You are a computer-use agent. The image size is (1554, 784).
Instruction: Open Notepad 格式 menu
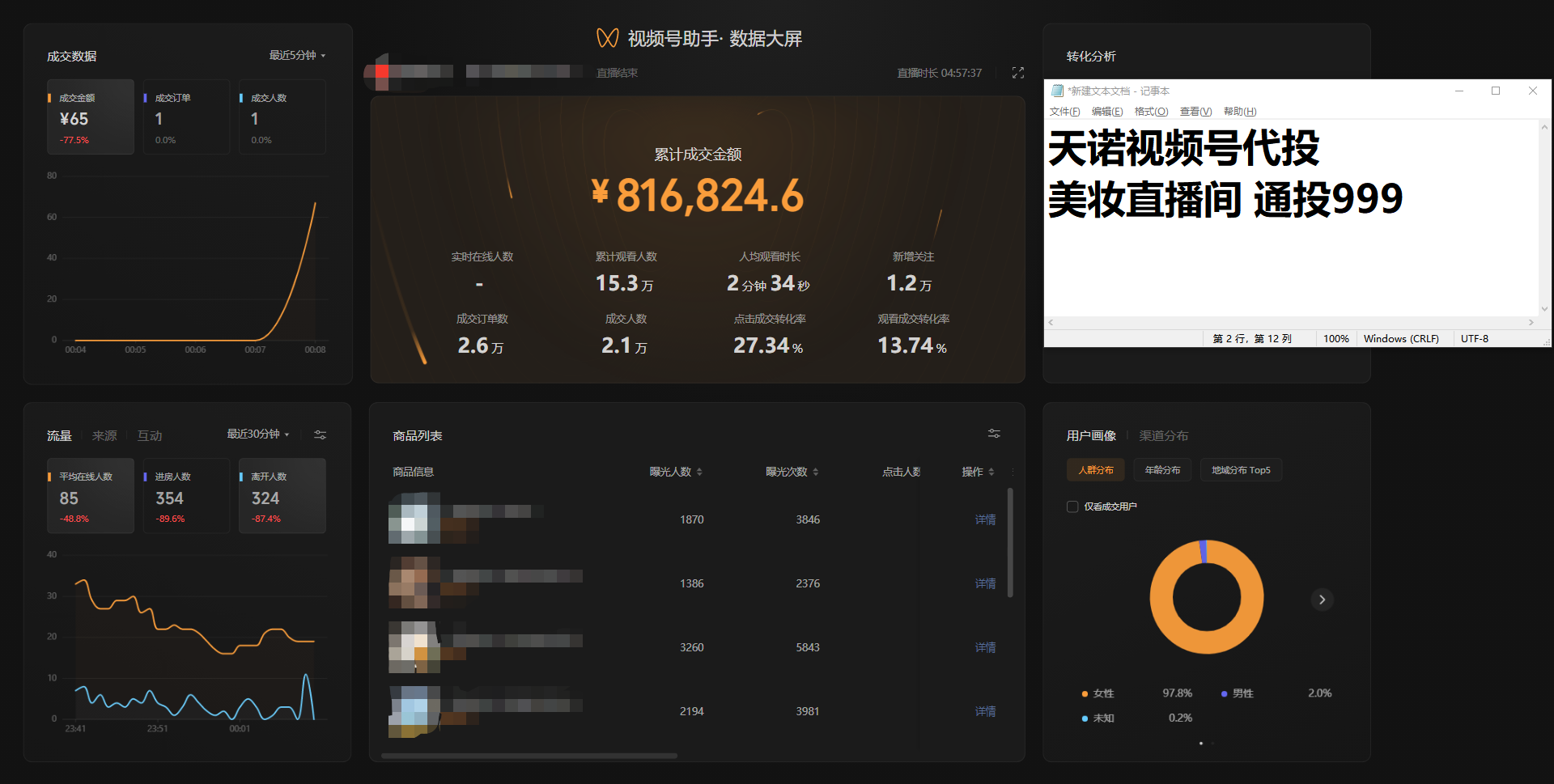pos(1151,112)
